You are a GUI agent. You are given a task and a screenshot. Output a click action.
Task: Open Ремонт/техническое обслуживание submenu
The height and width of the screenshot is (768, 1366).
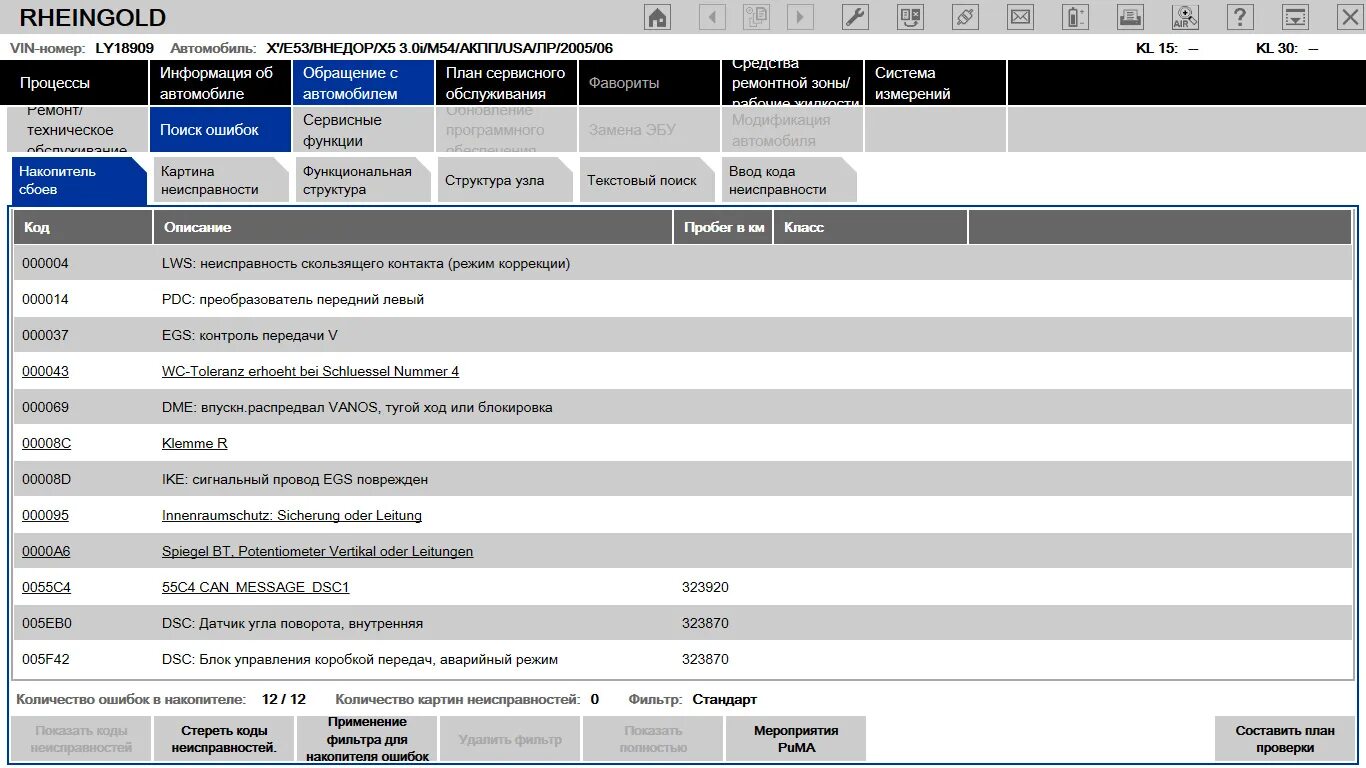[77, 130]
